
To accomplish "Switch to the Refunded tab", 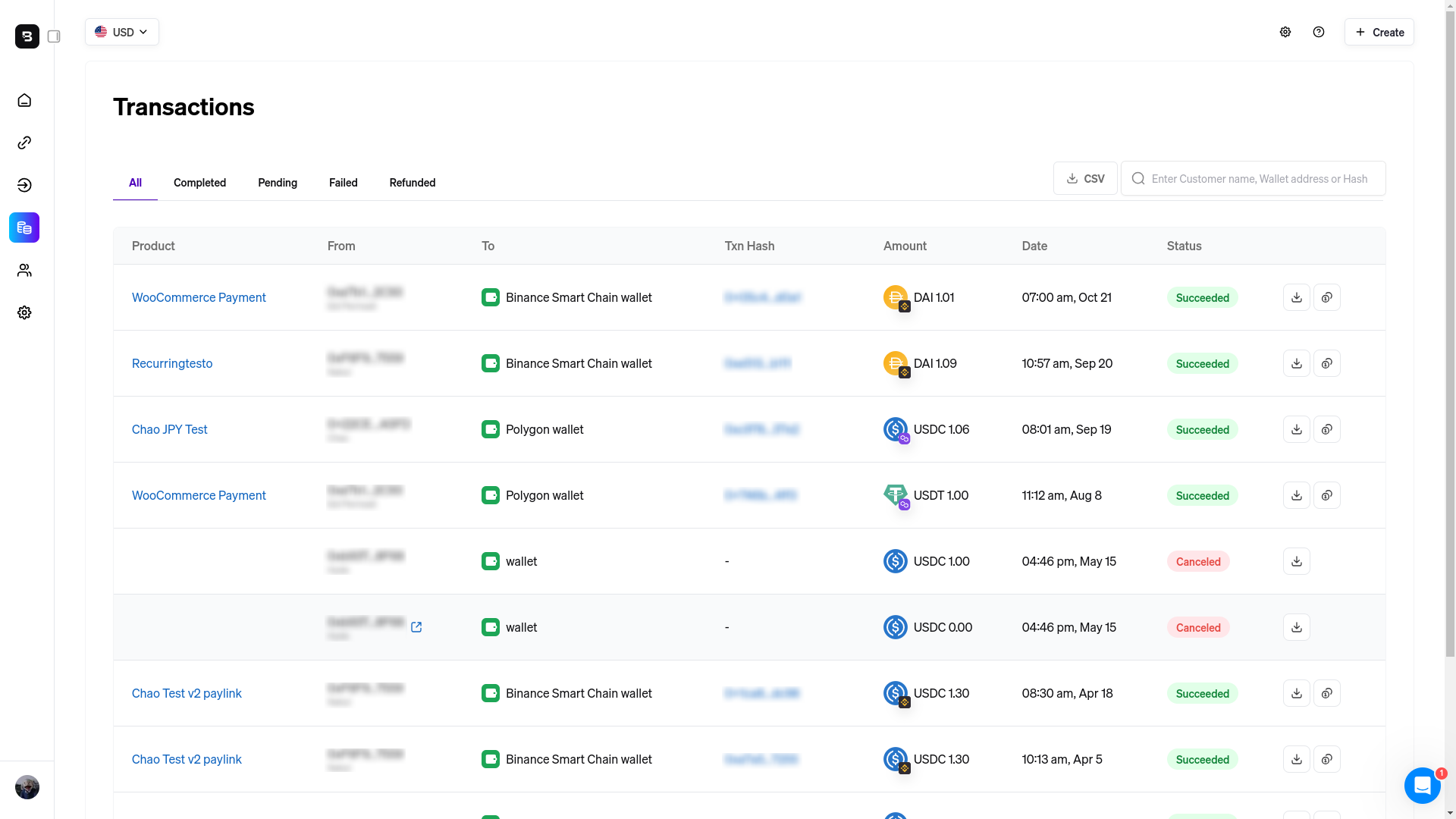I will point(412,183).
